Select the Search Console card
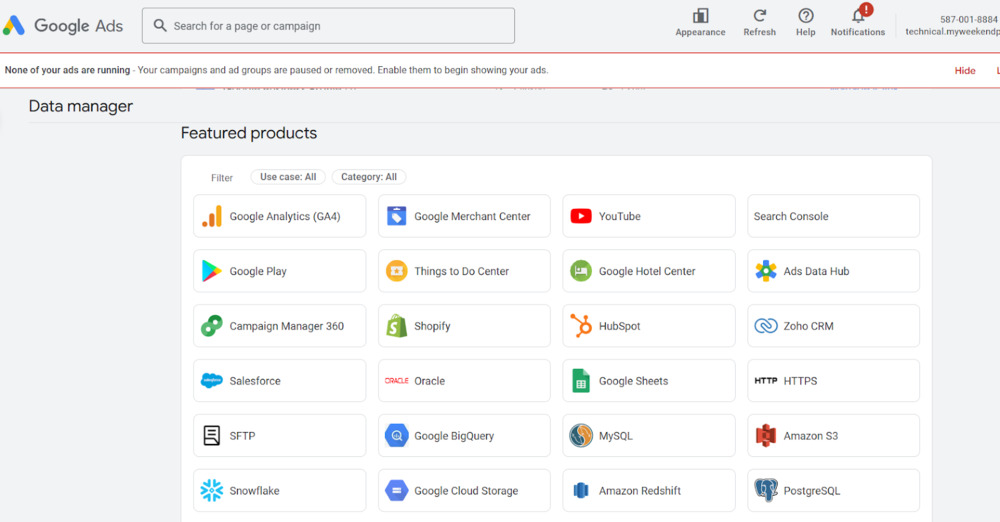The width and height of the screenshot is (1000, 522). click(x=833, y=216)
